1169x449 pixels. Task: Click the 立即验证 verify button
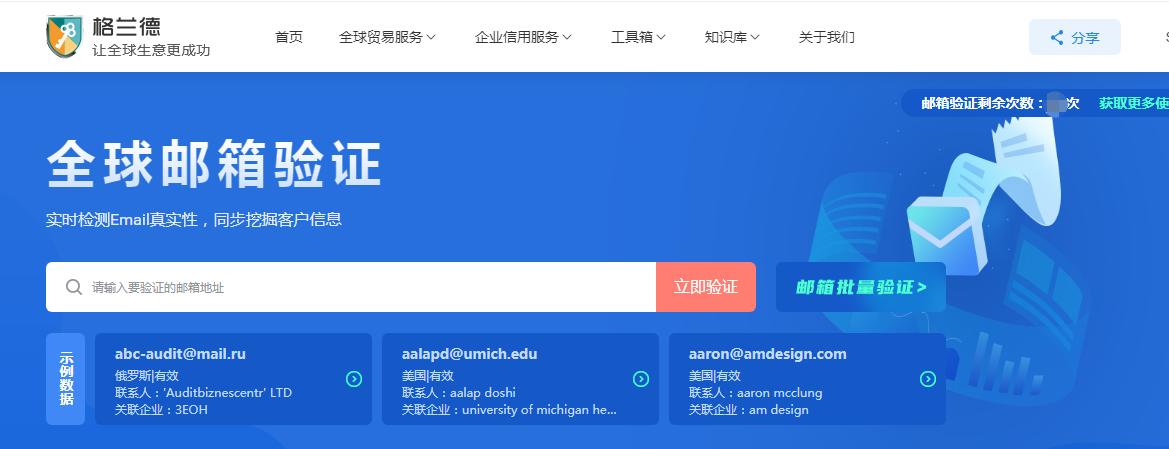[x=706, y=287]
